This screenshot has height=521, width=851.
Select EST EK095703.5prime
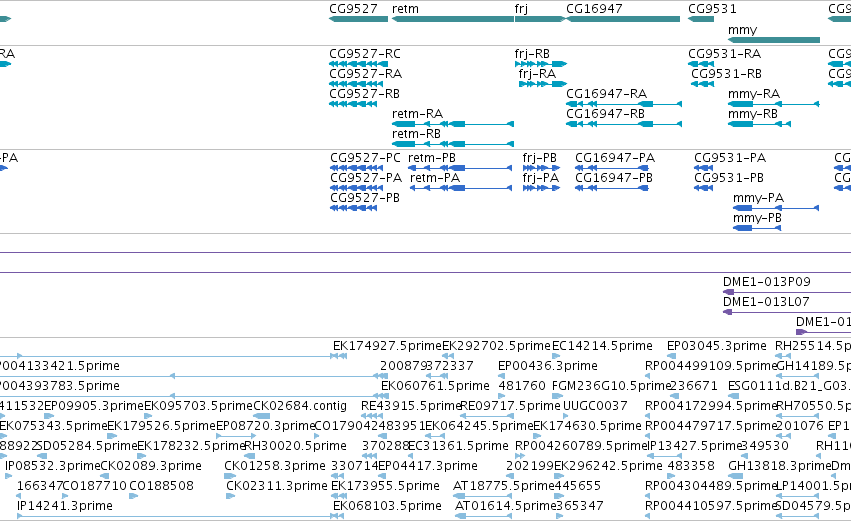199,406
